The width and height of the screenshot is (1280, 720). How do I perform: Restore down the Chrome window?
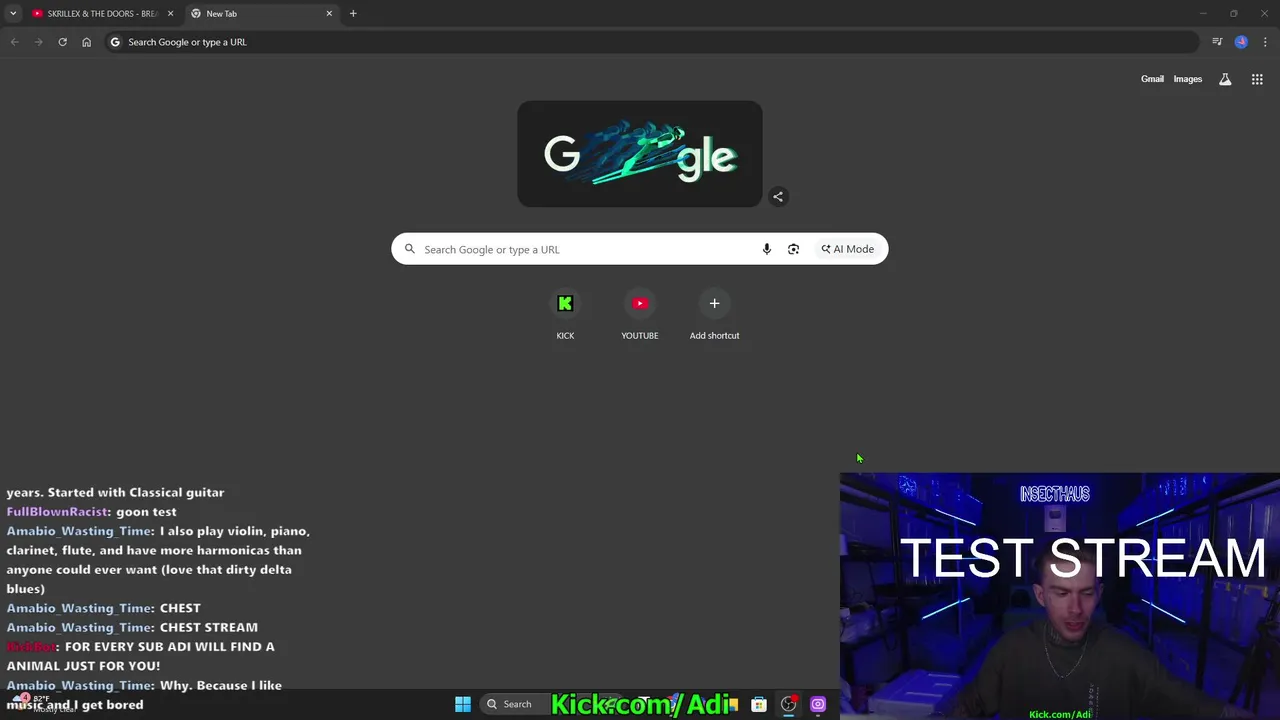tap(1233, 13)
